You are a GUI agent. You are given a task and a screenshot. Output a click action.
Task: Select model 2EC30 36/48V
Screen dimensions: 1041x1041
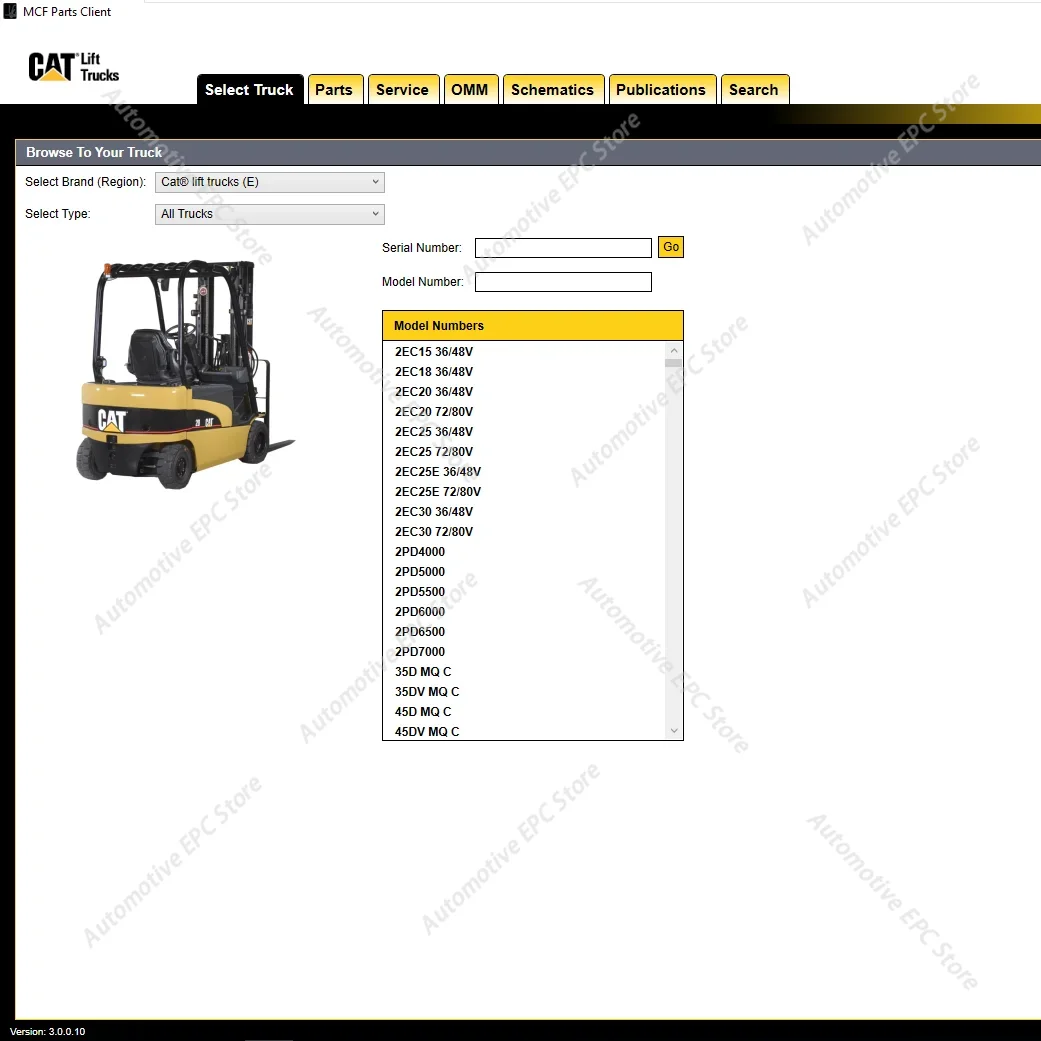[434, 512]
